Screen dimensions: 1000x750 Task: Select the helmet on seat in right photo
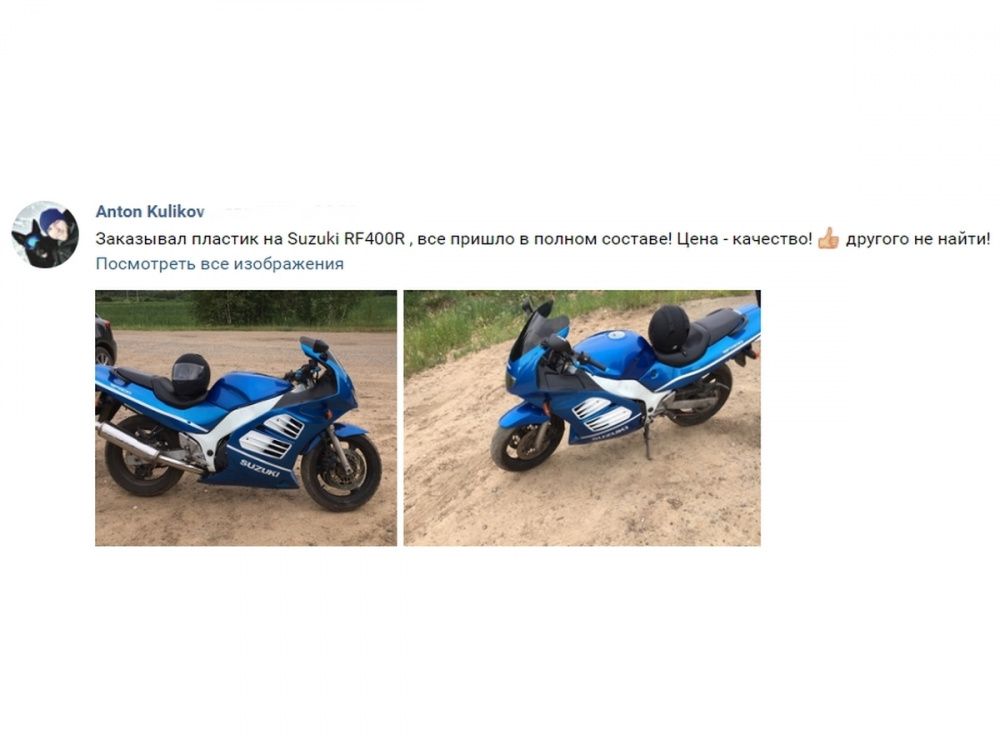(668, 329)
